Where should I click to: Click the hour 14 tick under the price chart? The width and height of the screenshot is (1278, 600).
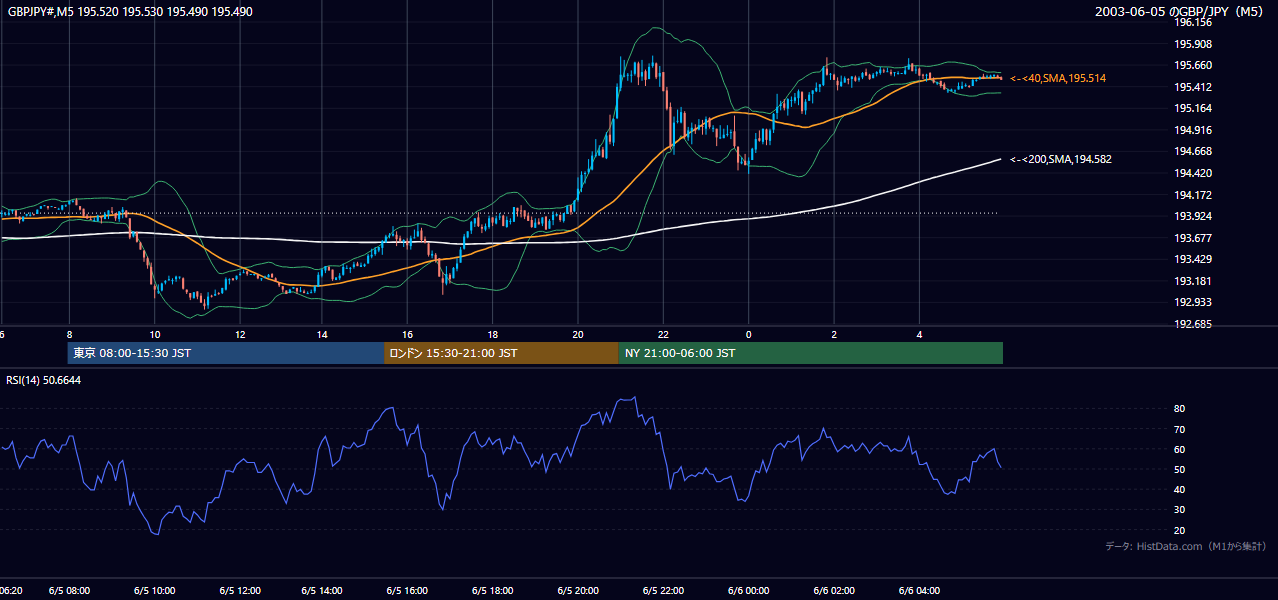pos(322,334)
